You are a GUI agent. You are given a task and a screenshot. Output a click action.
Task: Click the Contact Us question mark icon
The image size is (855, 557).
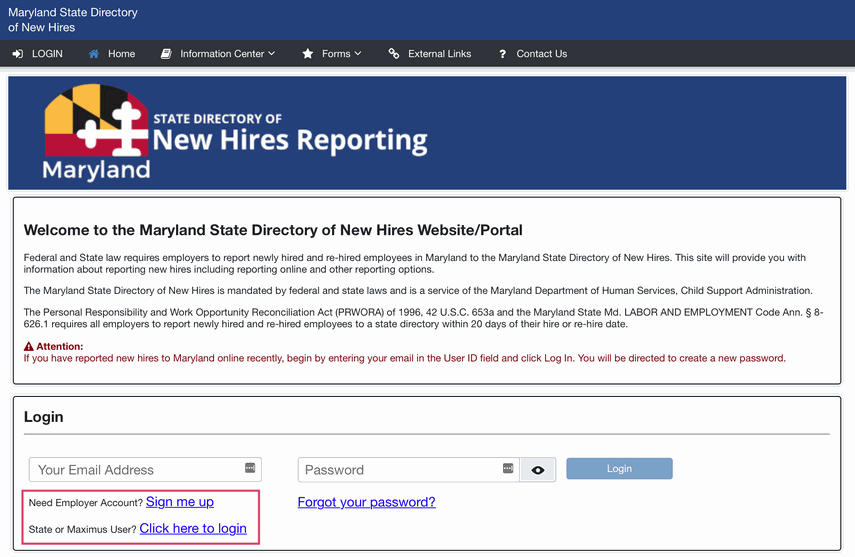[x=502, y=54]
